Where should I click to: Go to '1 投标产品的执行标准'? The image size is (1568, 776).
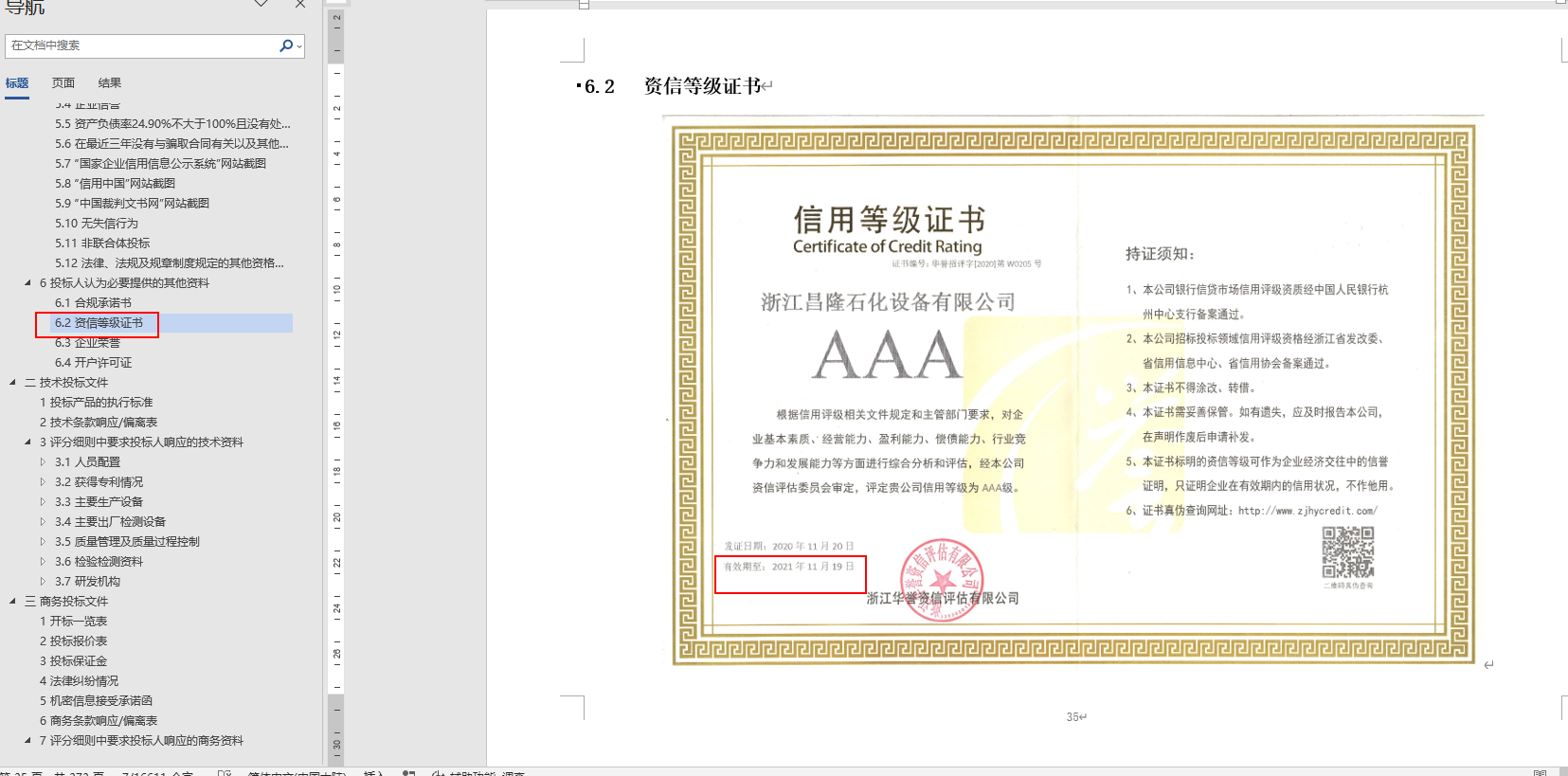[x=96, y=403]
